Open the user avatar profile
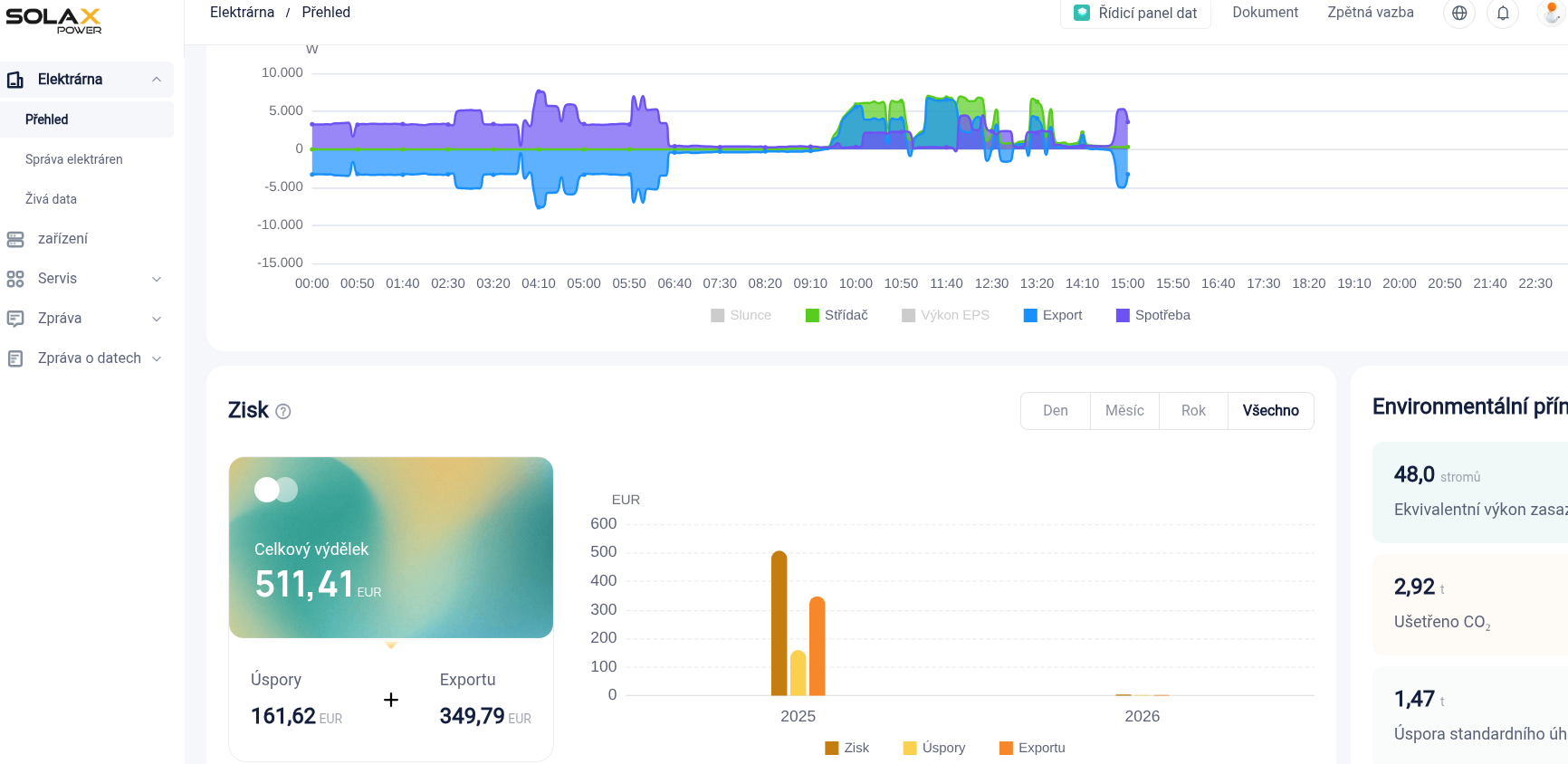 (1551, 13)
